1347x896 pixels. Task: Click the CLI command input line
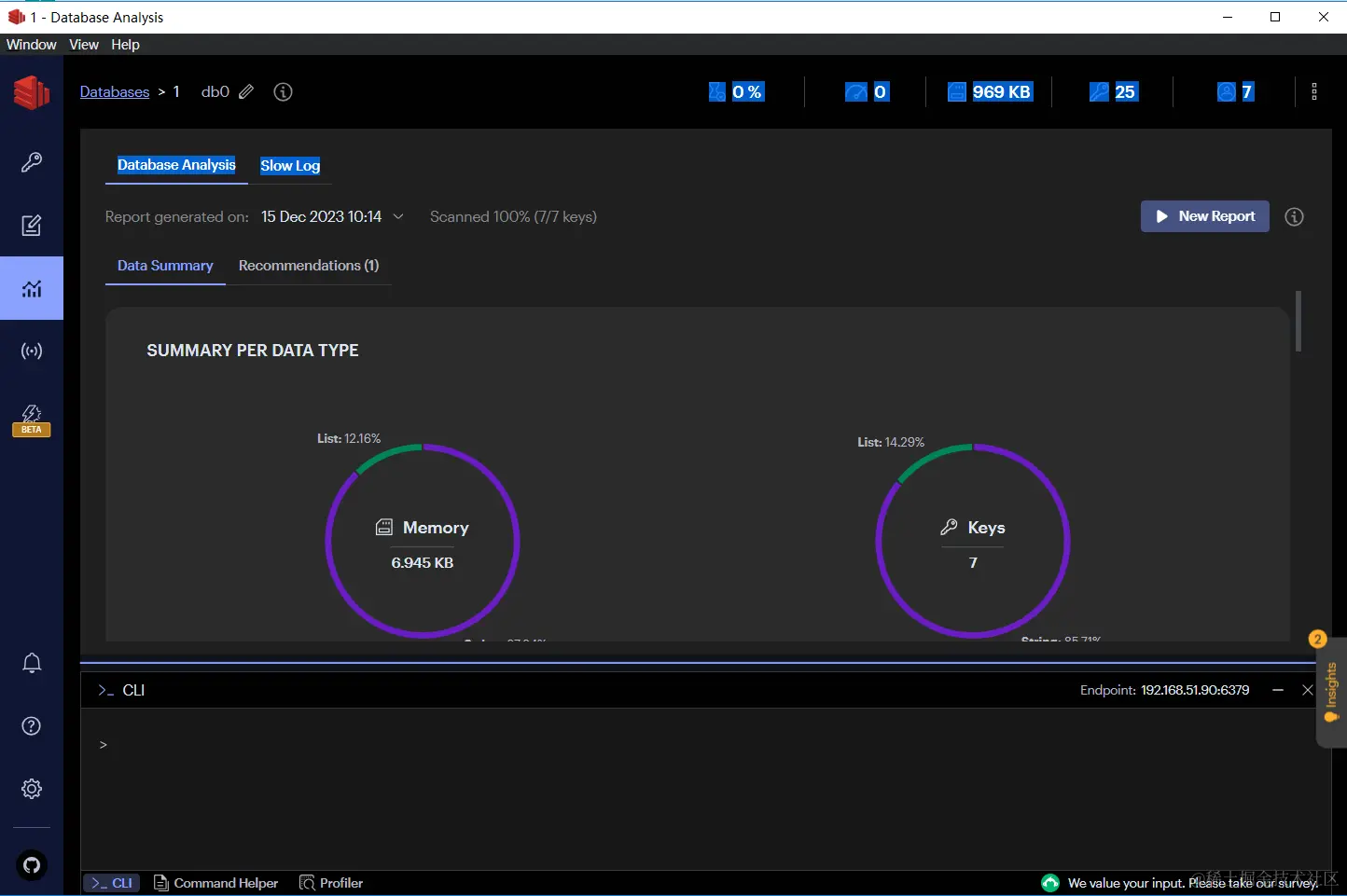(x=704, y=745)
